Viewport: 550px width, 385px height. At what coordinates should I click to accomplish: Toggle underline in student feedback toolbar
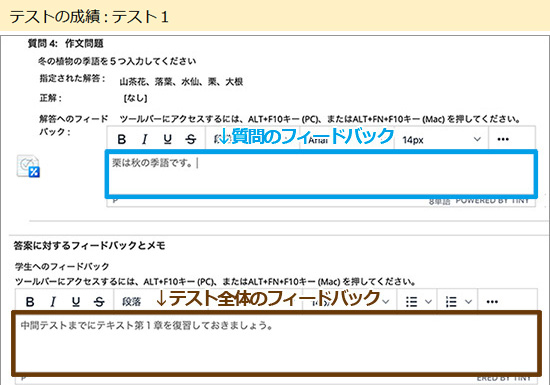76,302
